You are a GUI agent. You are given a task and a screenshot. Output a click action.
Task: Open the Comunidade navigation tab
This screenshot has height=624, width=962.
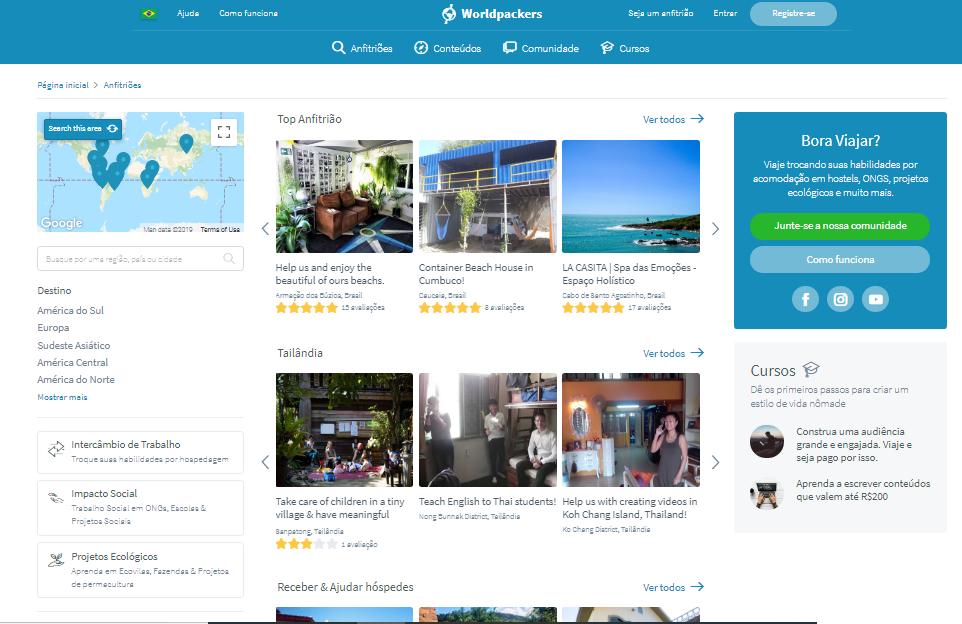[x=541, y=48]
